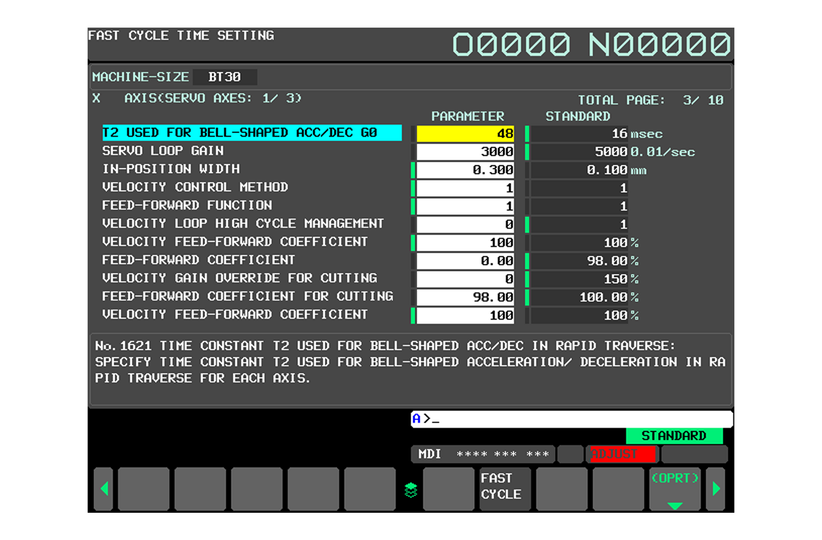Click the FEED-FORWARD COEFFICIENT value 0.00
The width and height of the screenshot is (822, 540).
465,260
